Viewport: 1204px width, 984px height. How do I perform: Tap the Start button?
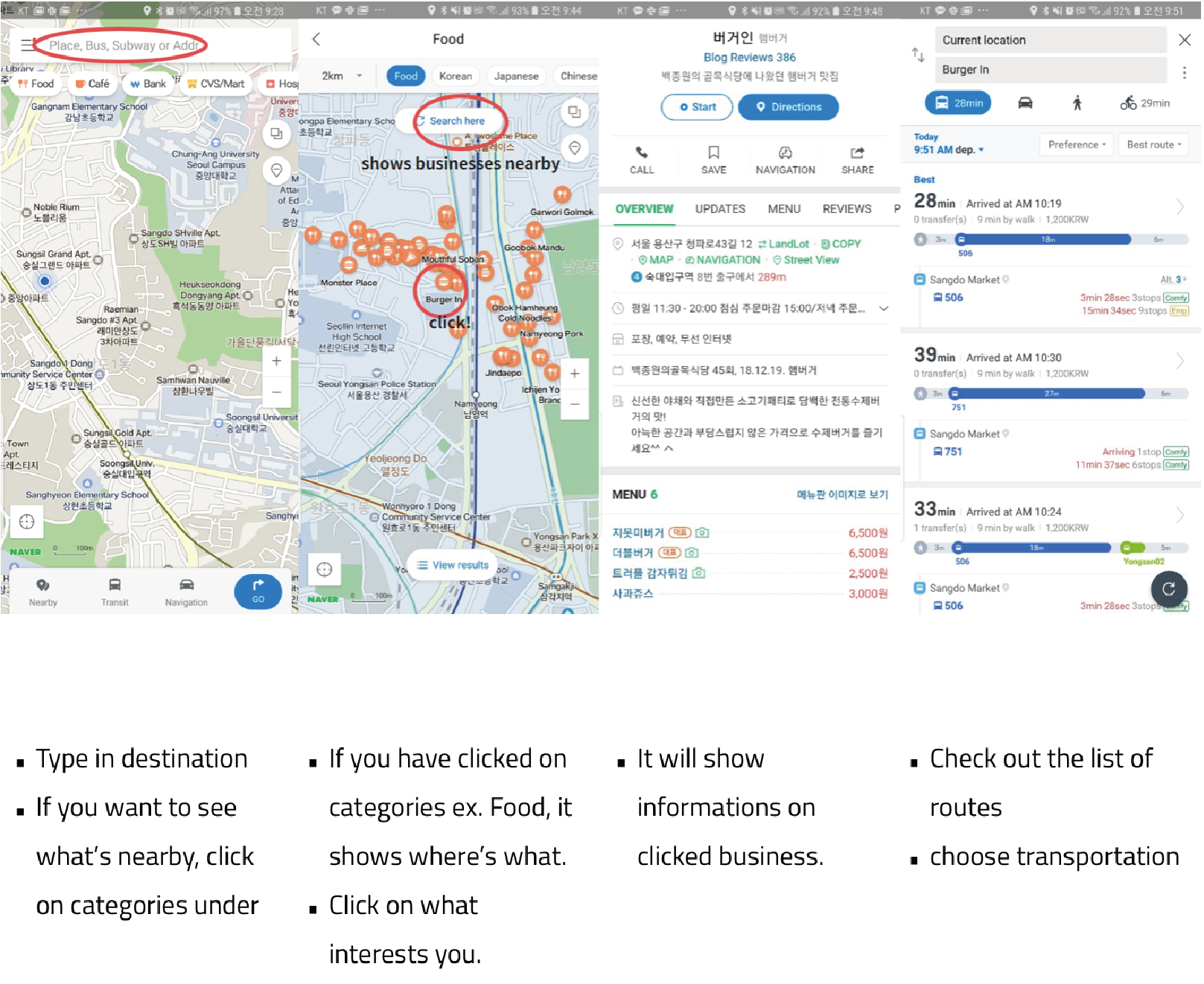698,107
